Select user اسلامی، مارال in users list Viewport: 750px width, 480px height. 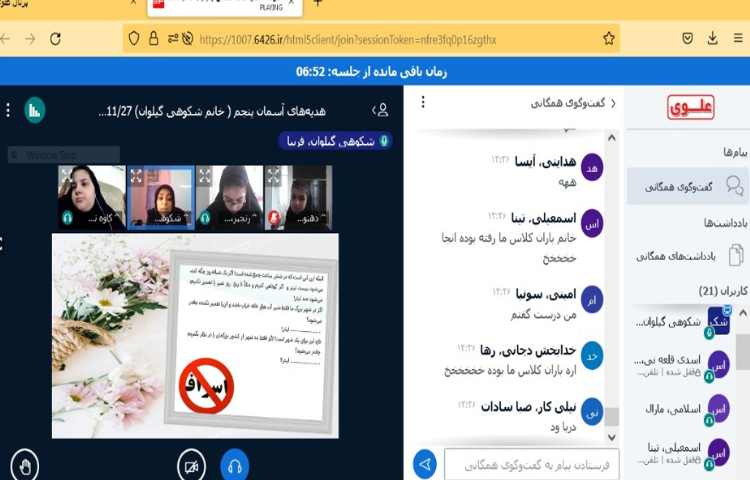683,409
